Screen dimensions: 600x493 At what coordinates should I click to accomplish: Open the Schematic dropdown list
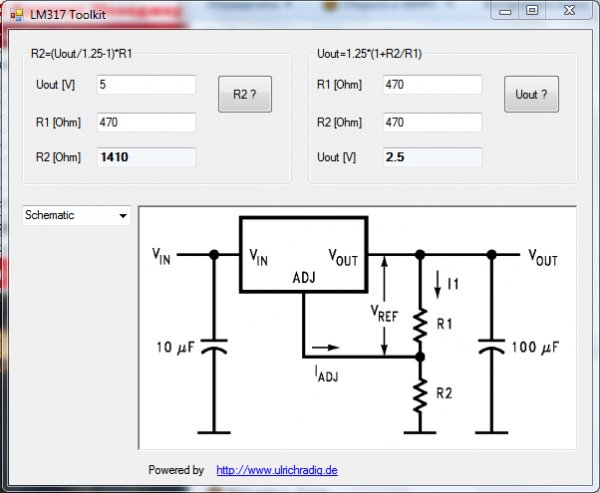click(77, 215)
